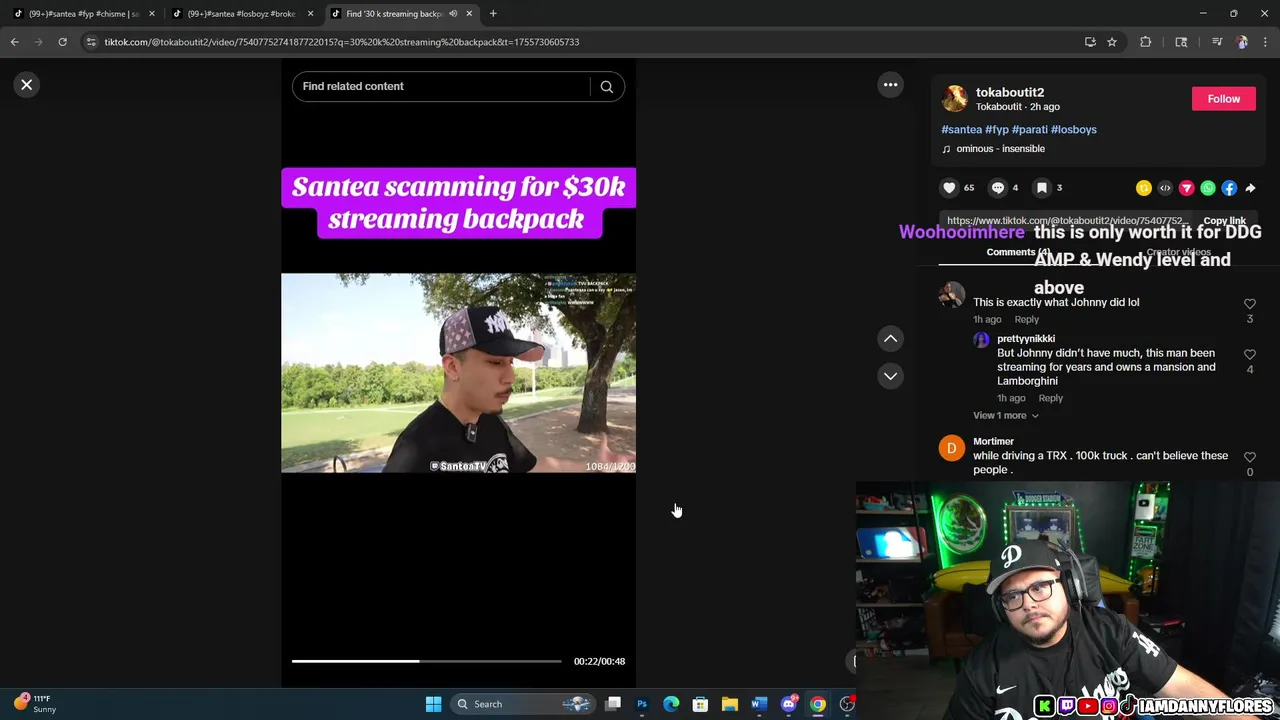Open the three-dot more options menu

890,85
